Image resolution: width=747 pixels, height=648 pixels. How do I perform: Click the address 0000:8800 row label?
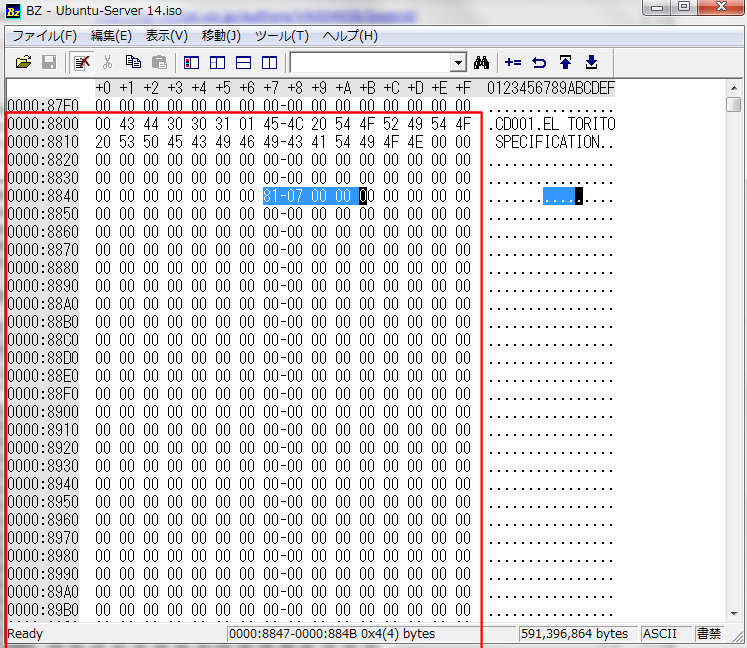43,124
